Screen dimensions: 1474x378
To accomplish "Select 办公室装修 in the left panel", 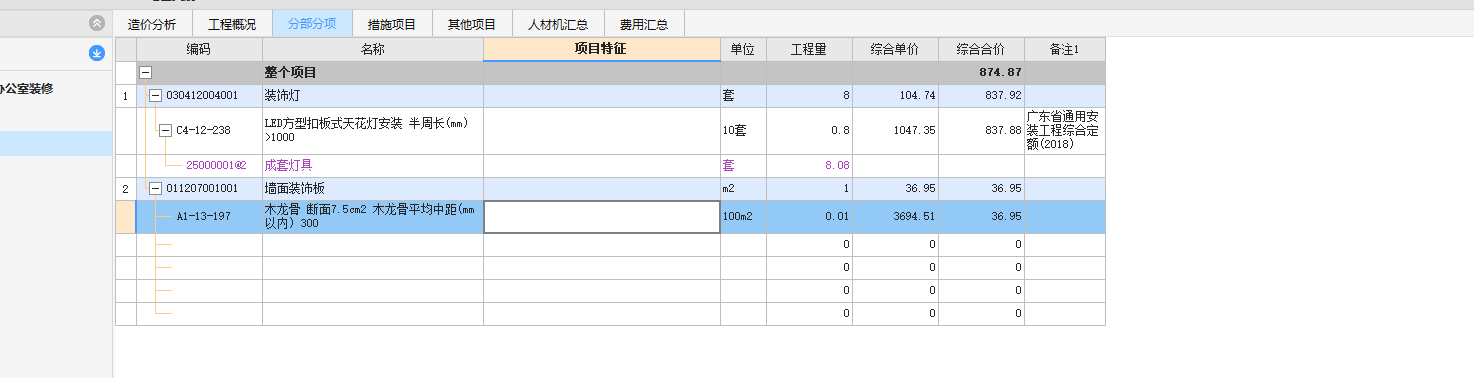I will pos(27,89).
